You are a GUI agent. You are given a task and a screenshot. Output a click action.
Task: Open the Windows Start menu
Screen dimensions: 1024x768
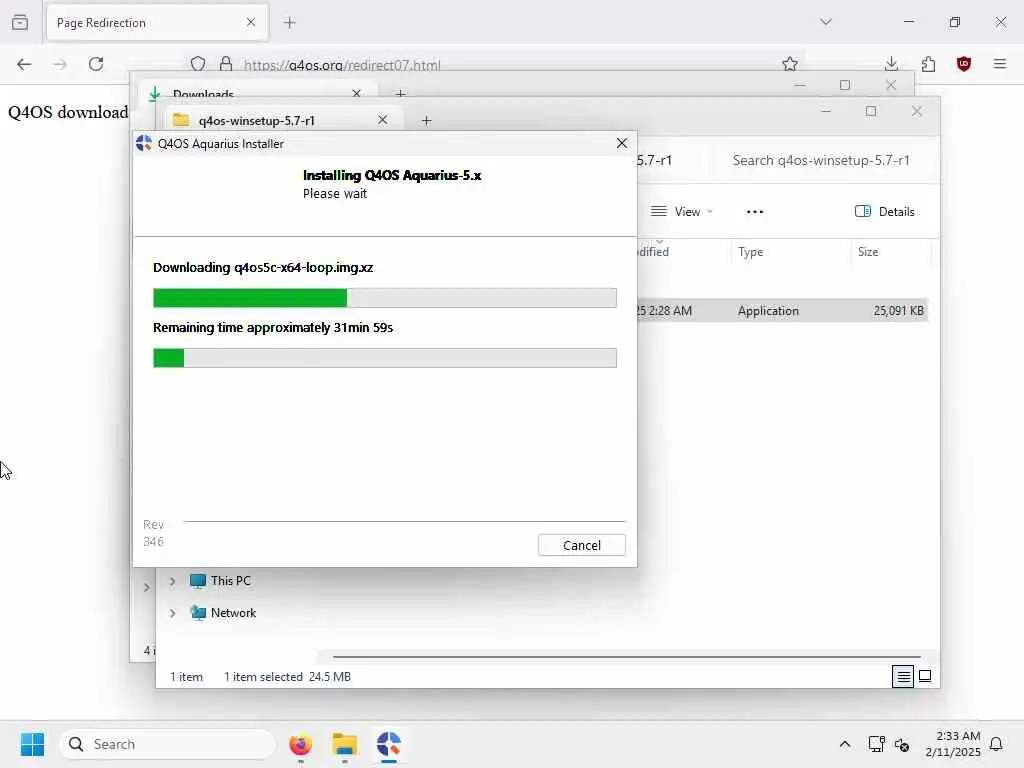[x=32, y=744]
